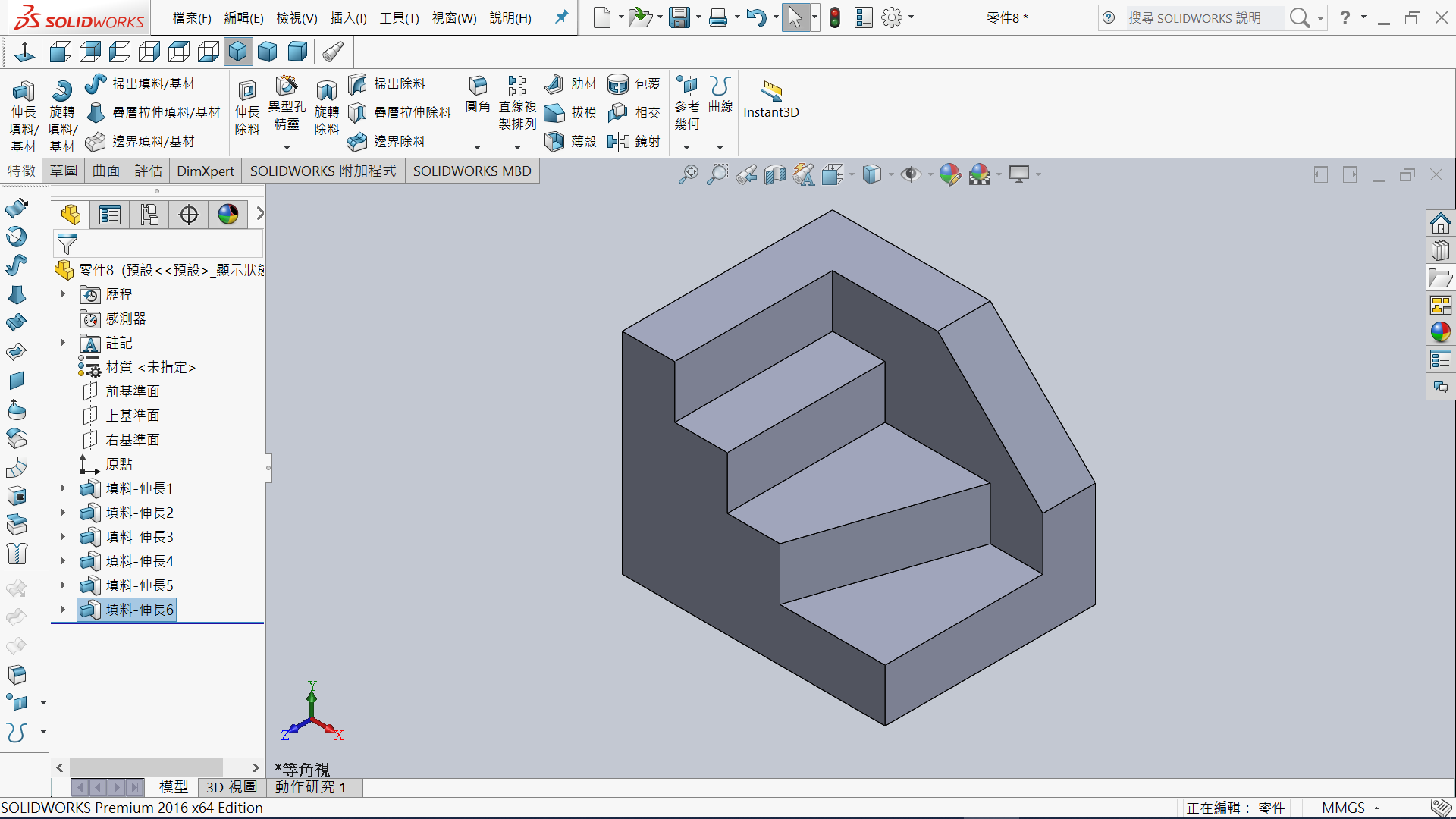Toggle shaded with edges display style
This screenshot has height=819, width=1456.
[872, 174]
